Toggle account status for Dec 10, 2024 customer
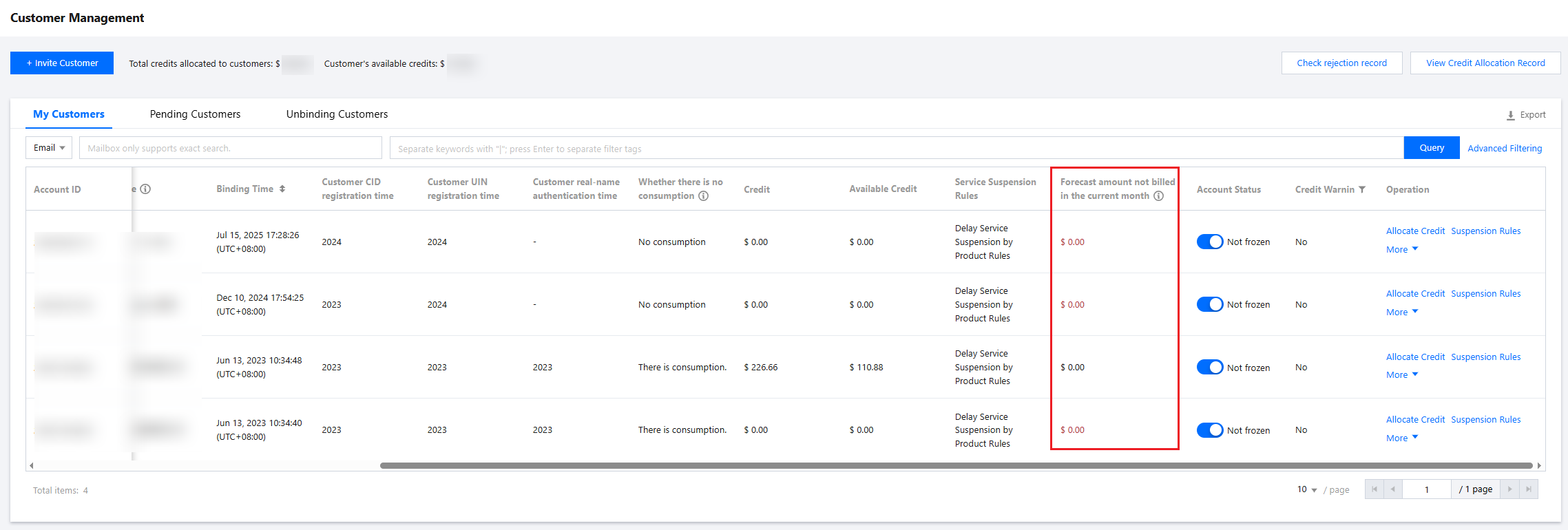Image resolution: width=1568 pixels, height=530 pixels. click(x=1209, y=304)
